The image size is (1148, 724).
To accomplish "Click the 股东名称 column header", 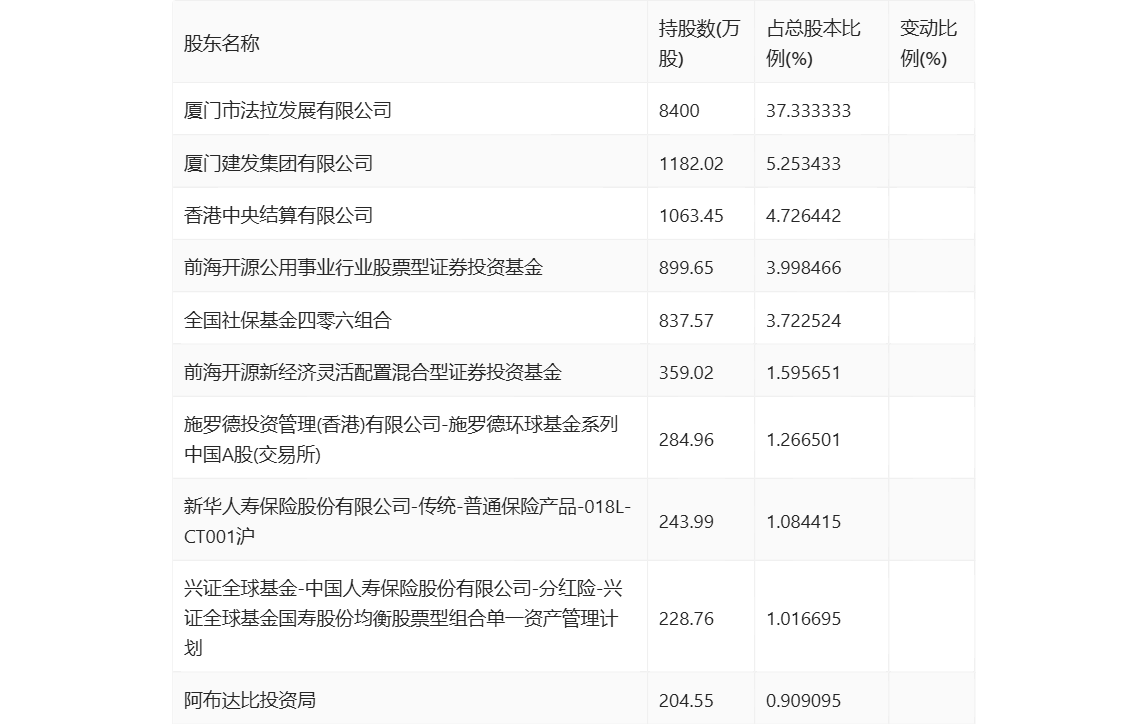I will (221, 44).
